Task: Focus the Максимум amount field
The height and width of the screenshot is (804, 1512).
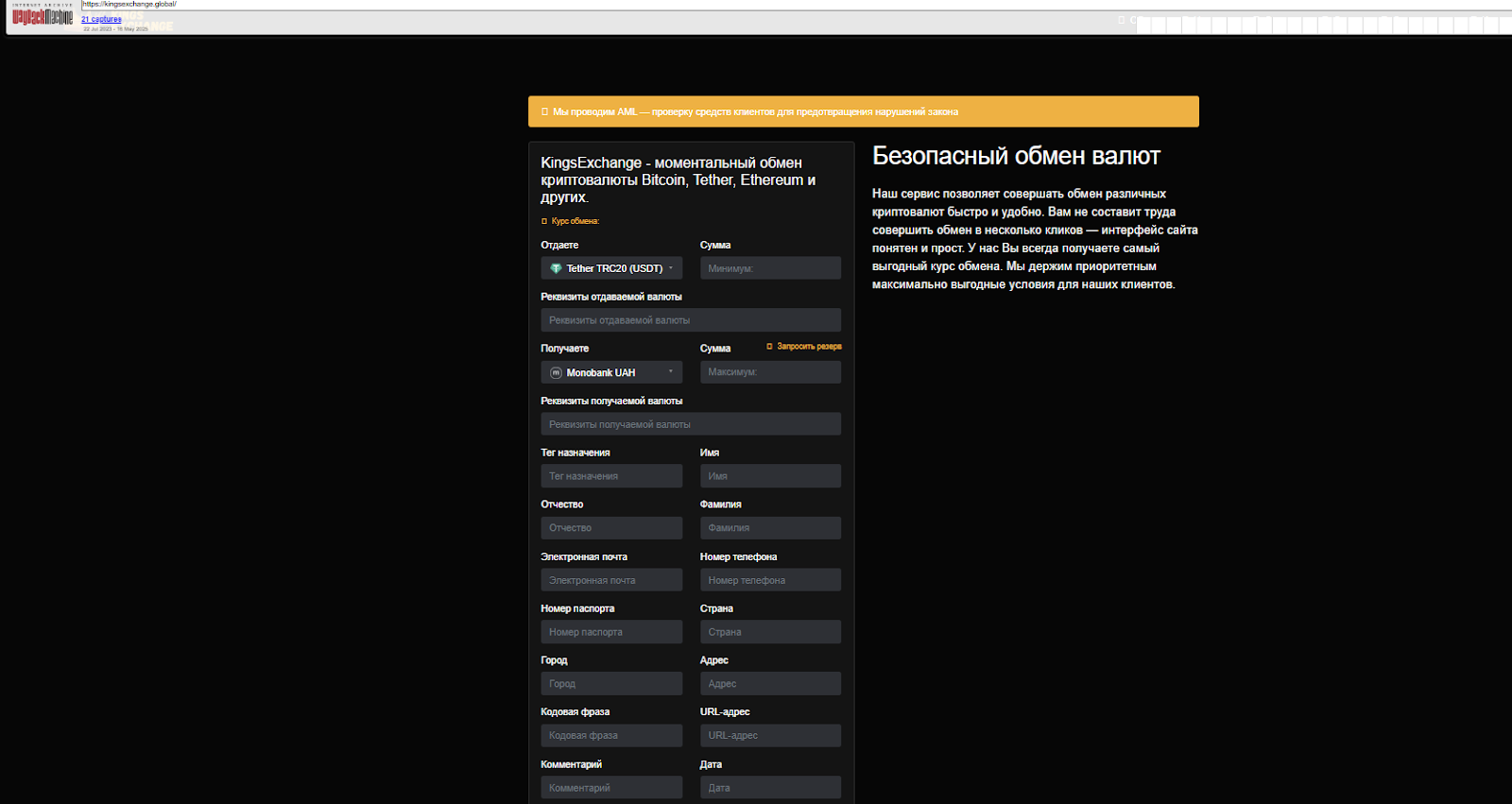Action: [x=770, y=372]
